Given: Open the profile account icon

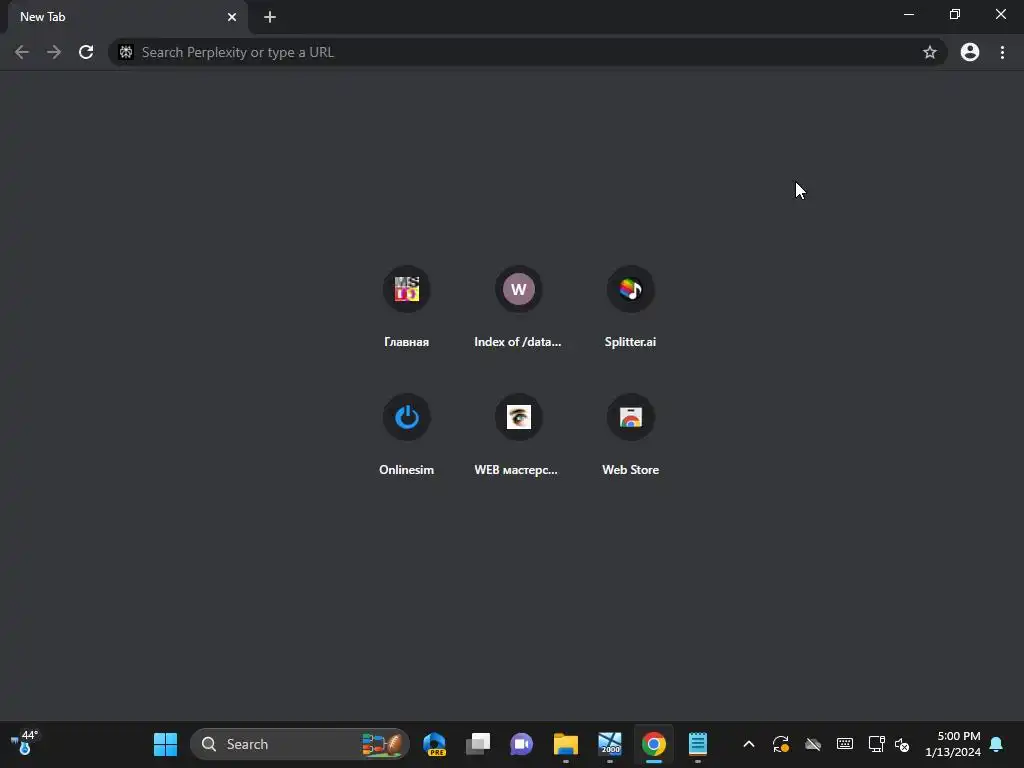Looking at the screenshot, I should pyautogui.click(x=970, y=52).
